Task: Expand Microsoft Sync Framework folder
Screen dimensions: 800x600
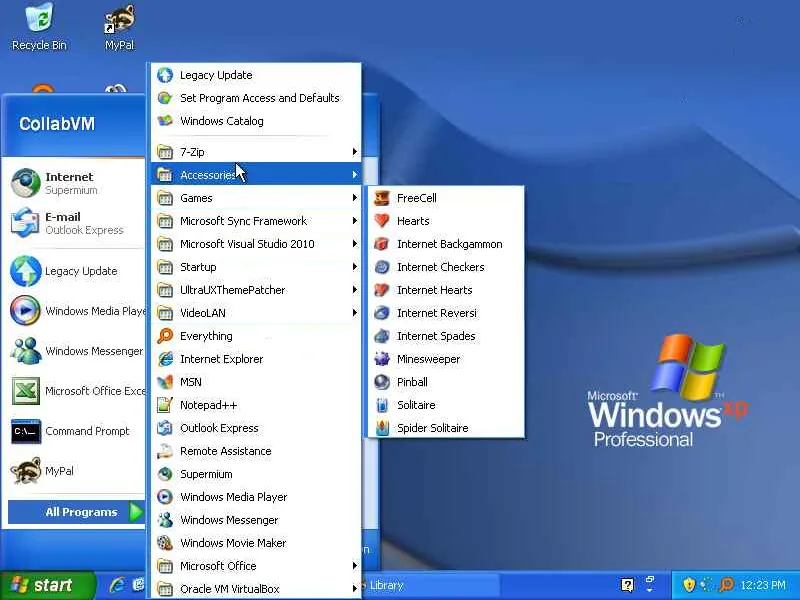Action: point(256,221)
